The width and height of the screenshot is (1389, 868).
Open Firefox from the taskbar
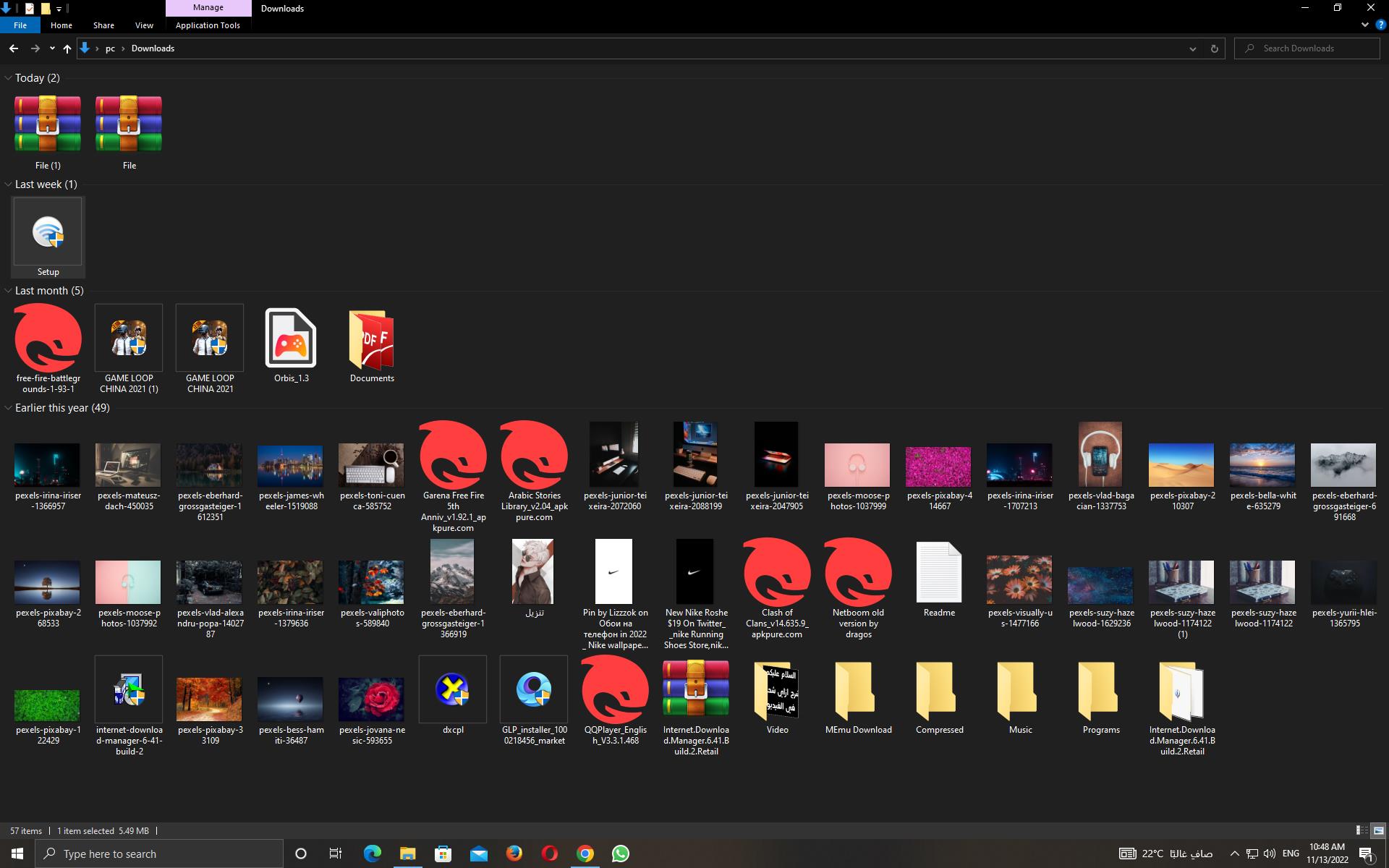click(514, 854)
